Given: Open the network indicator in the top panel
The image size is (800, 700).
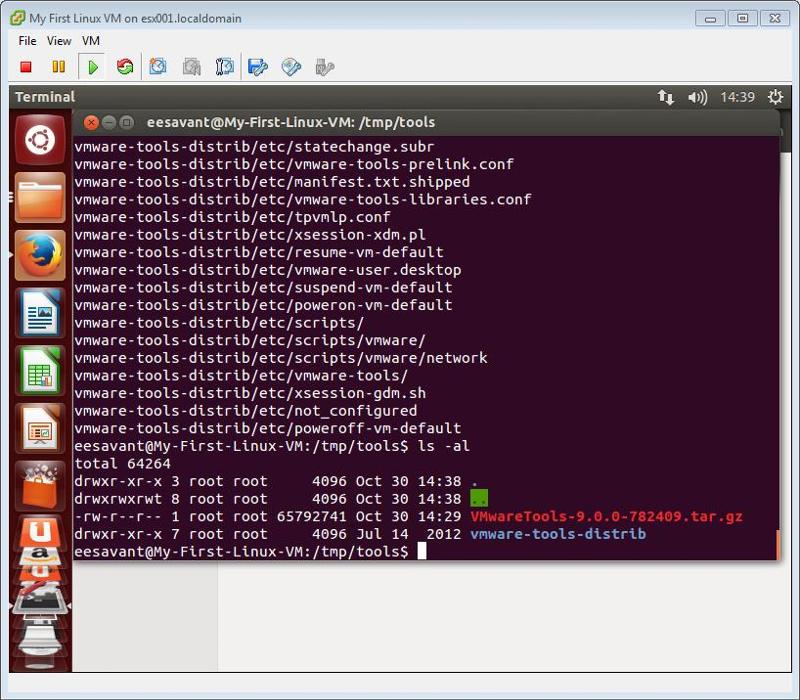Looking at the screenshot, I should point(665,97).
